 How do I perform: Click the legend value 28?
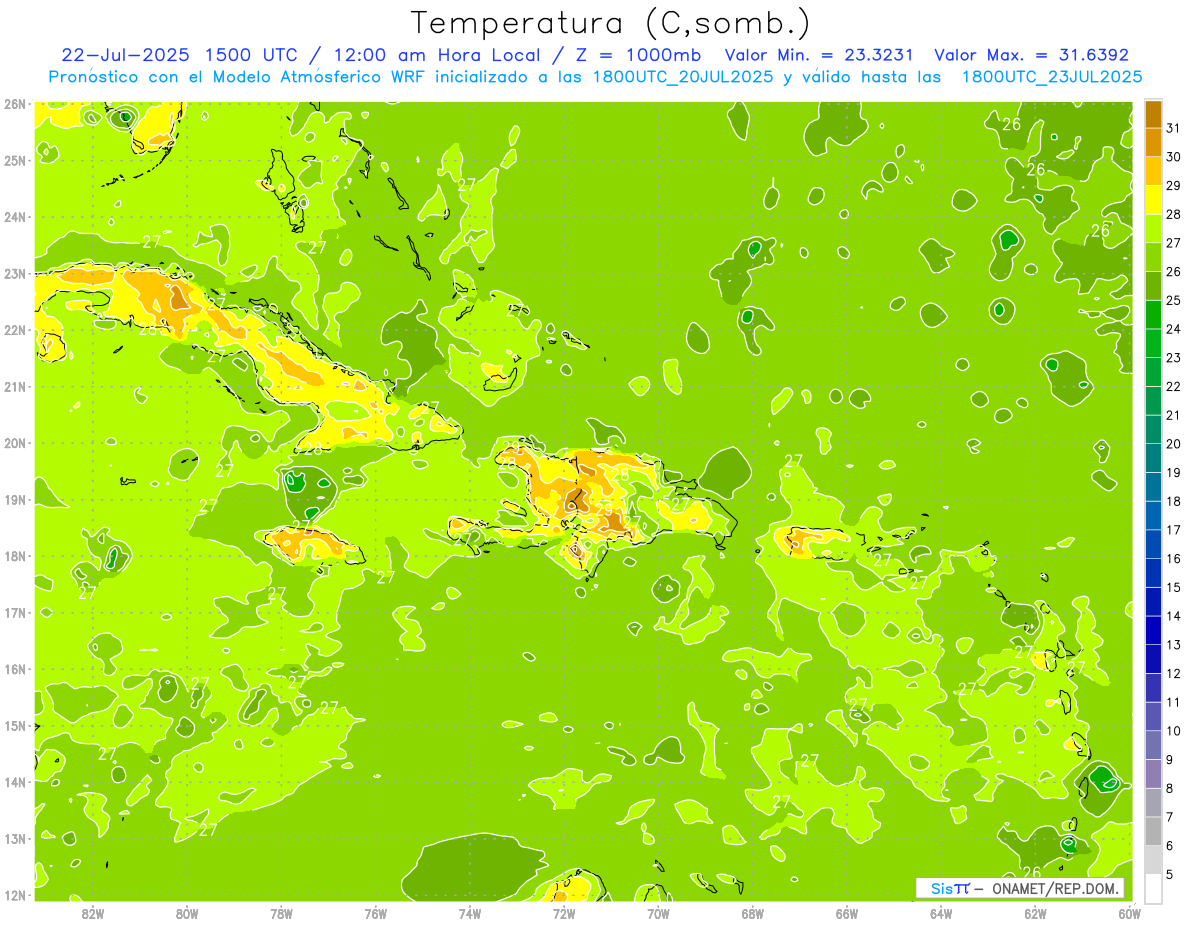(x=1175, y=214)
